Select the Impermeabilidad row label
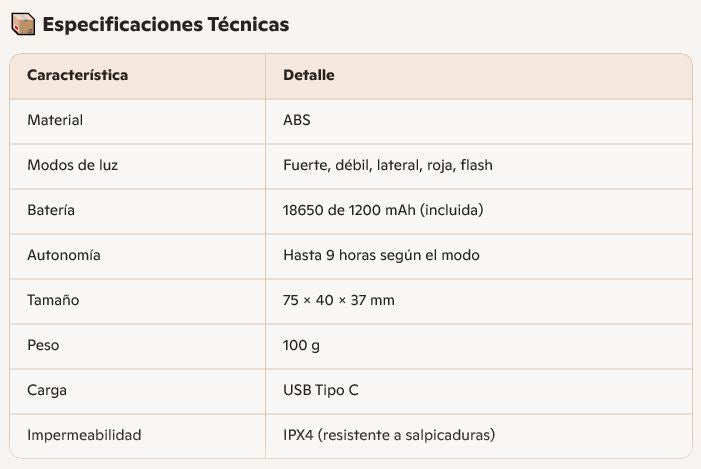Screen dimensions: 701x469 [x=84, y=435]
